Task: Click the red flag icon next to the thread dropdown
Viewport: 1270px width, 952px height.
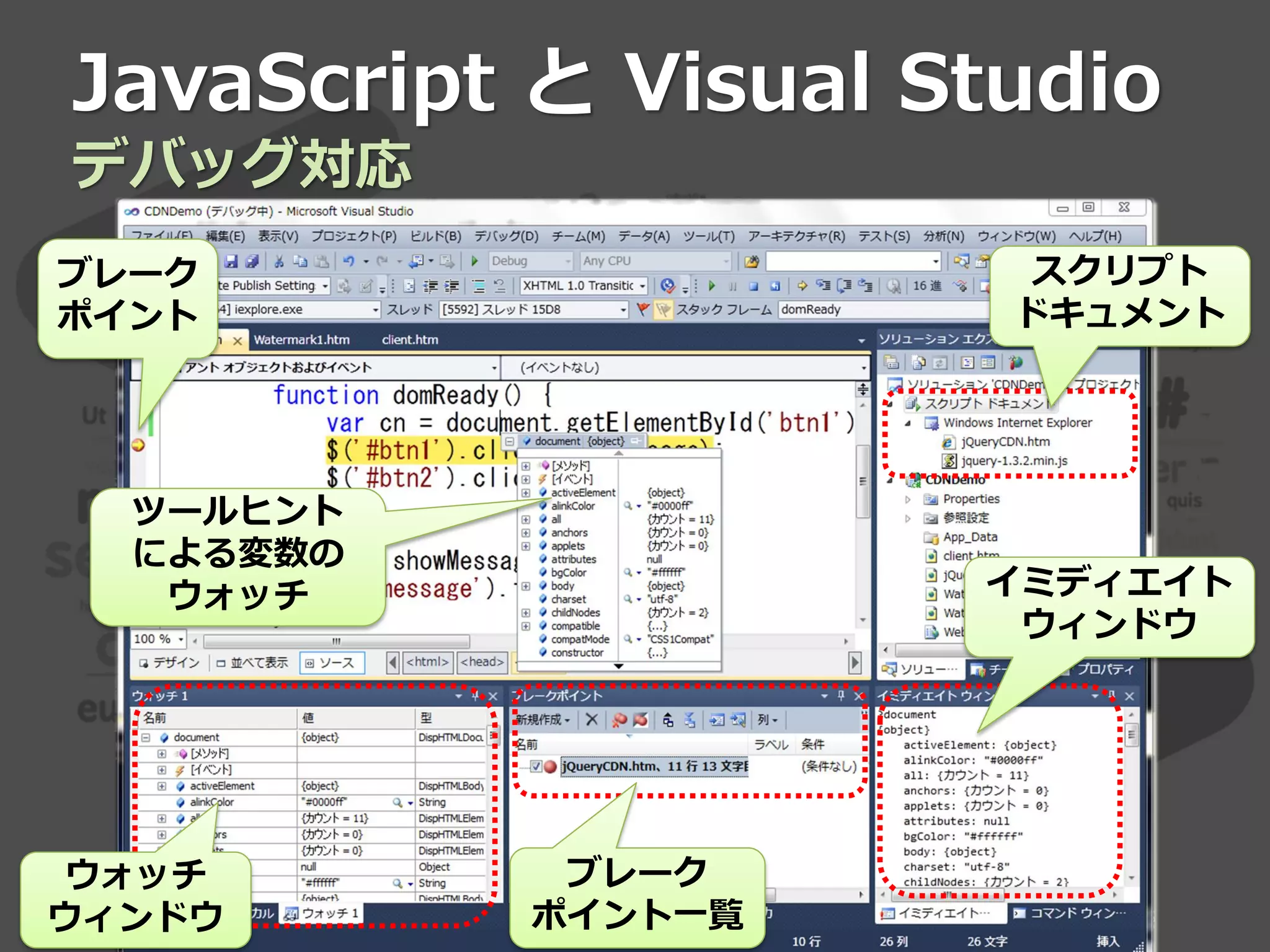Action: [644, 309]
